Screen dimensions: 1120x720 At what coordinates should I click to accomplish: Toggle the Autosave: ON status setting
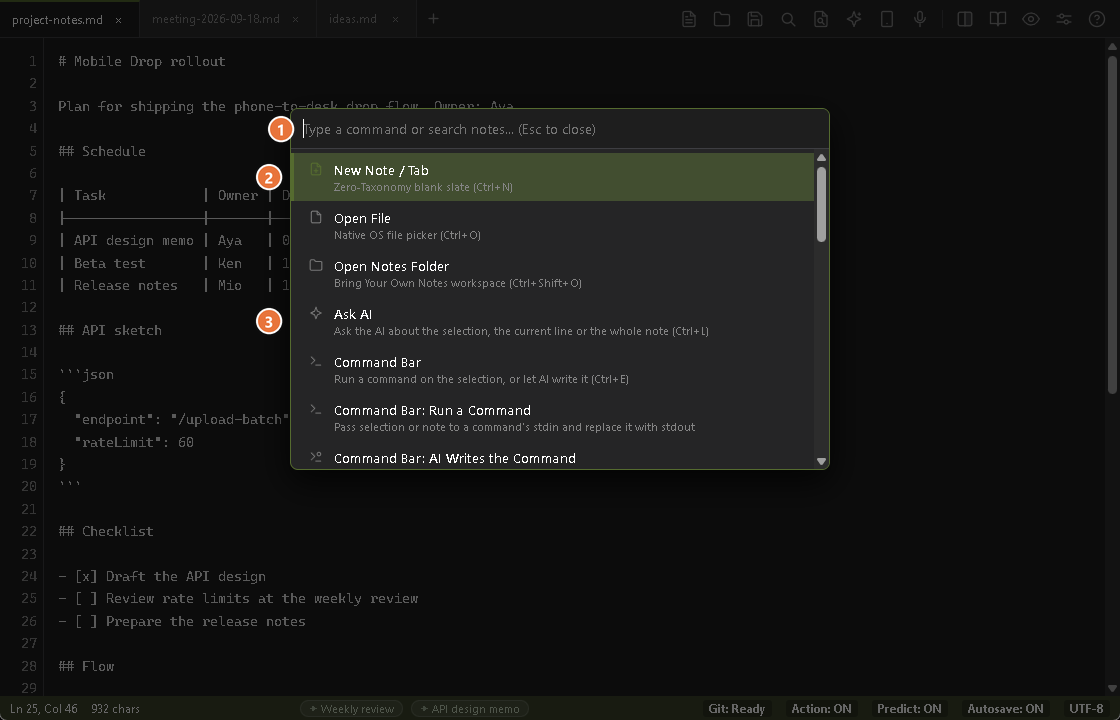tap(1005, 709)
